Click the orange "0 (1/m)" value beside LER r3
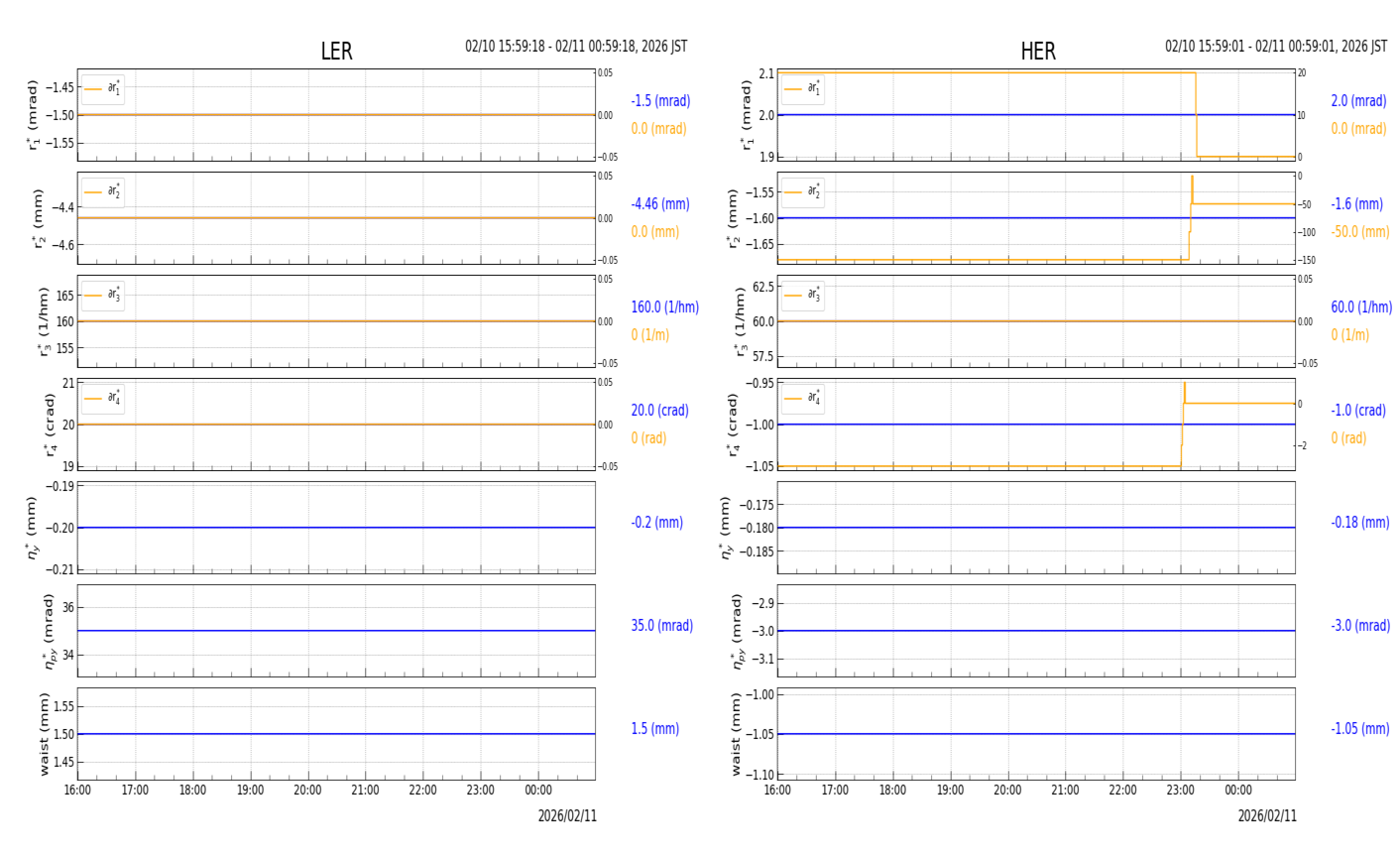This screenshot has width=1400, height=857. click(649, 335)
